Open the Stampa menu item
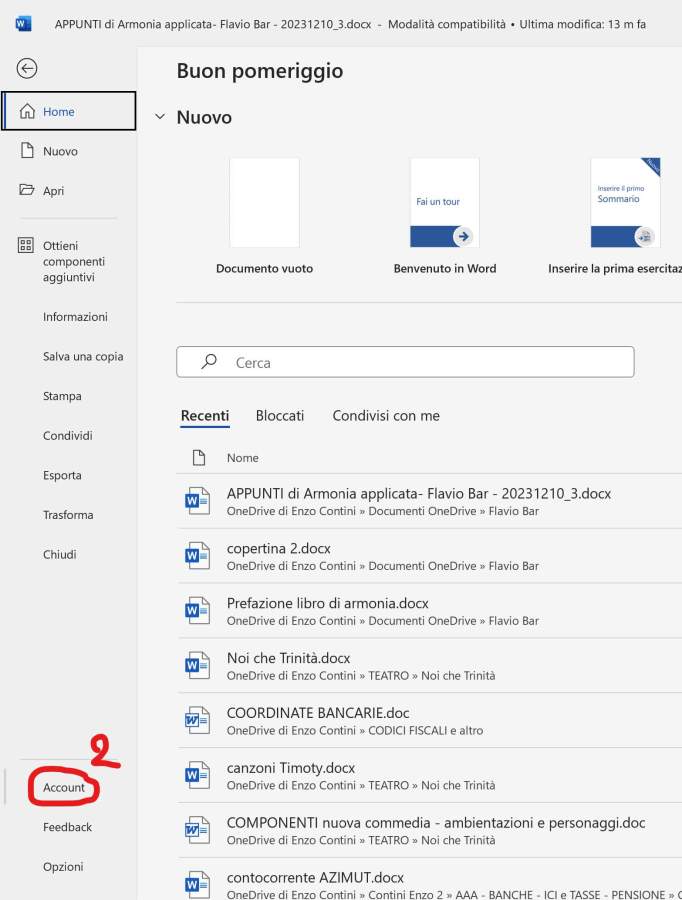 62,396
